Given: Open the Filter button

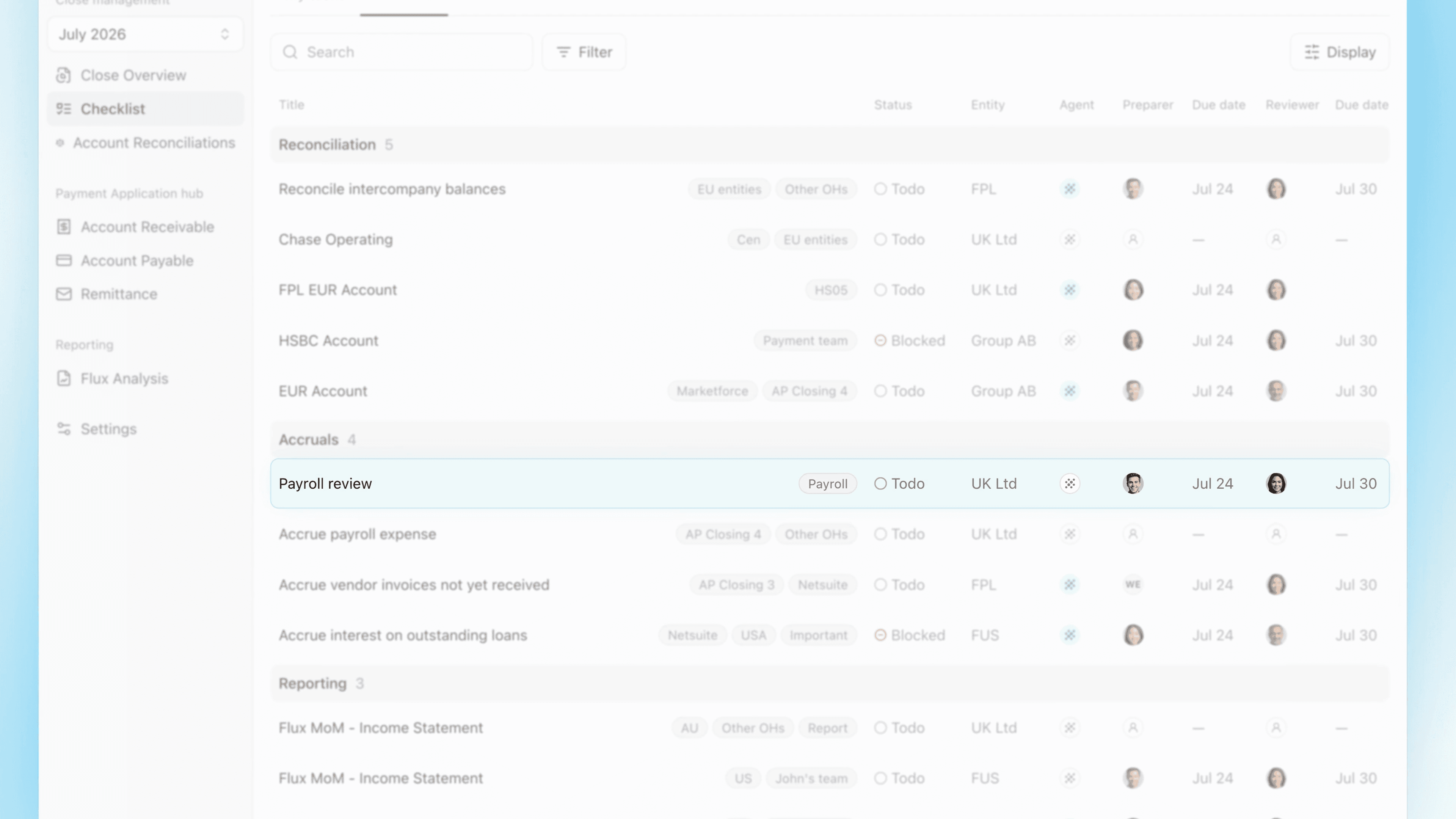Looking at the screenshot, I should (x=584, y=52).
